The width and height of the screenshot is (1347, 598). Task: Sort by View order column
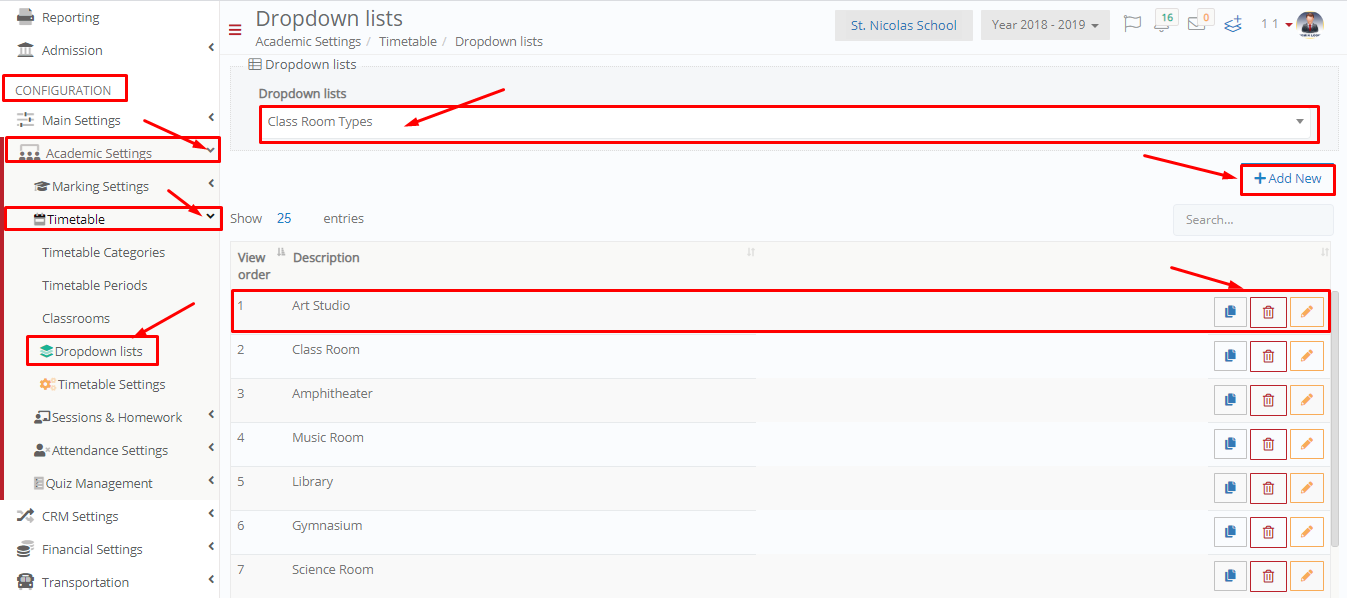pos(258,265)
